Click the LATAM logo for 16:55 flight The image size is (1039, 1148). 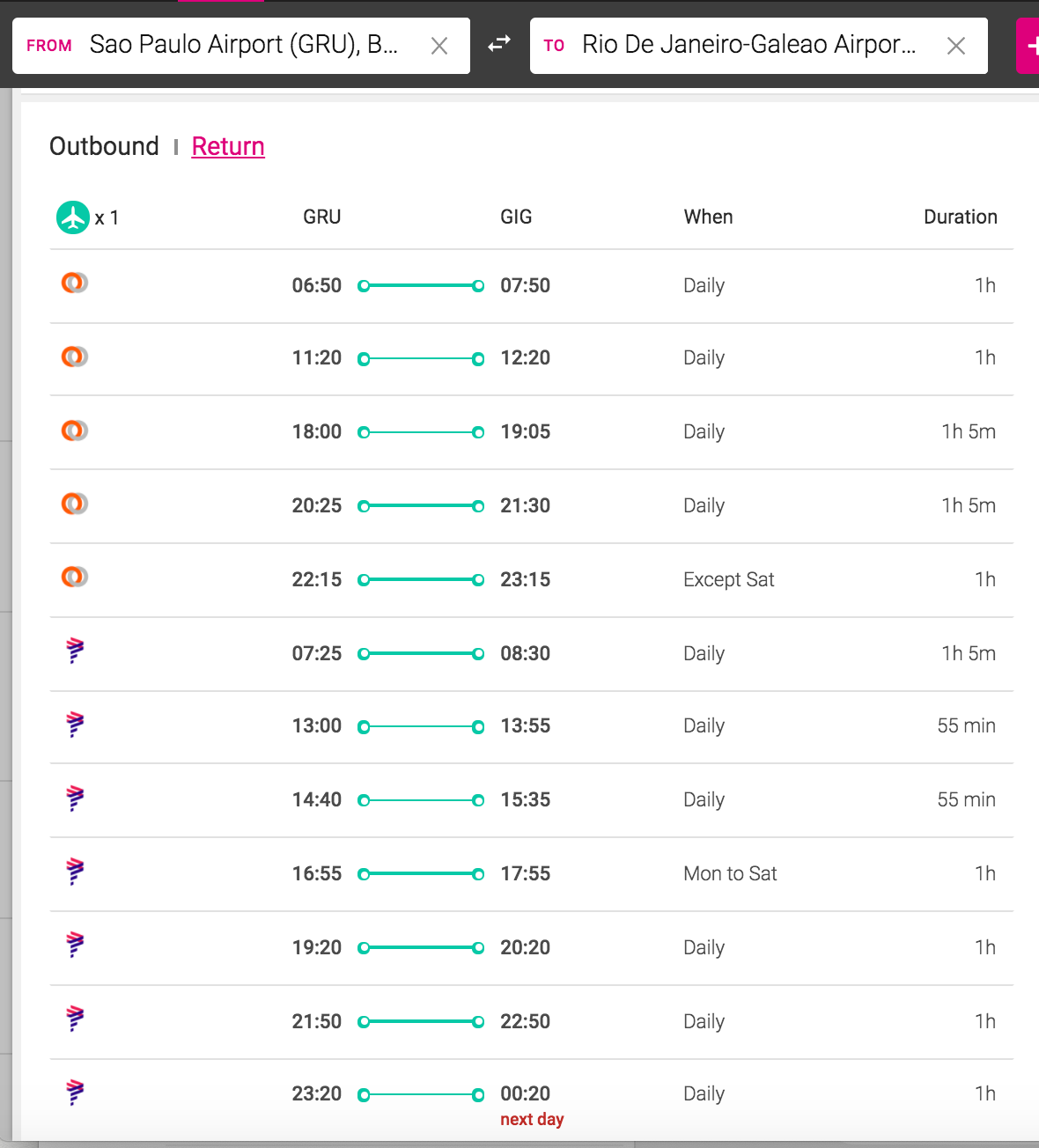pyautogui.click(x=75, y=872)
